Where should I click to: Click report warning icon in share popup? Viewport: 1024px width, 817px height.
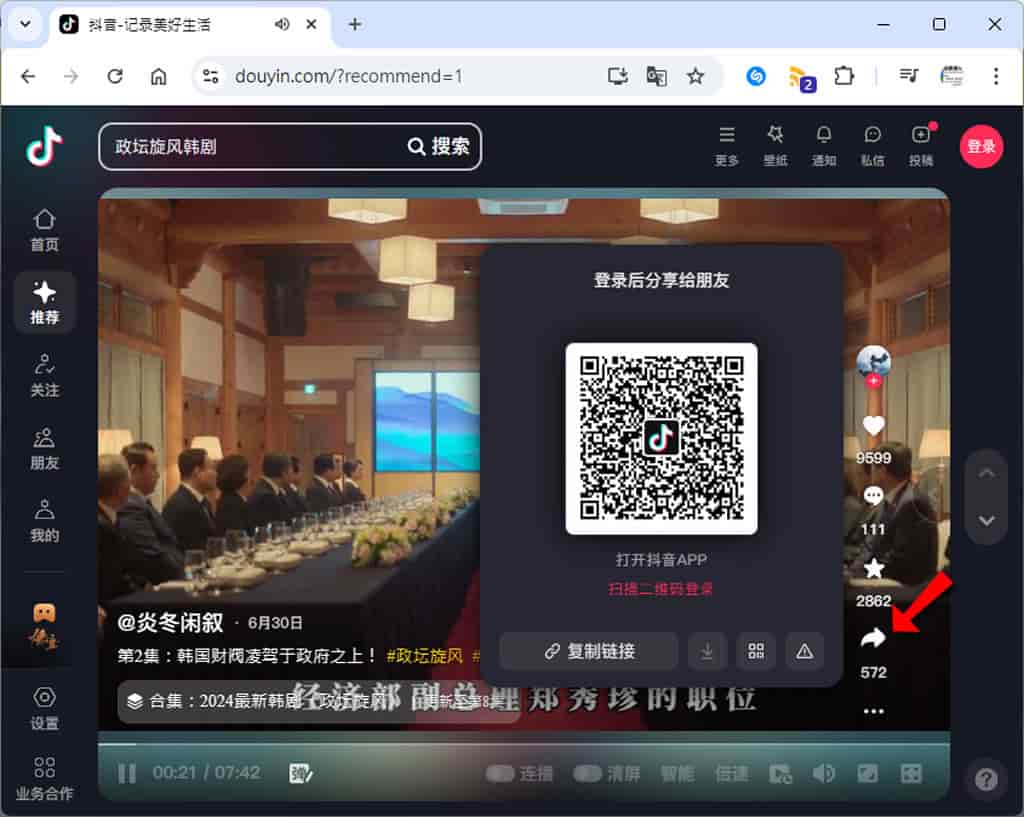805,651
